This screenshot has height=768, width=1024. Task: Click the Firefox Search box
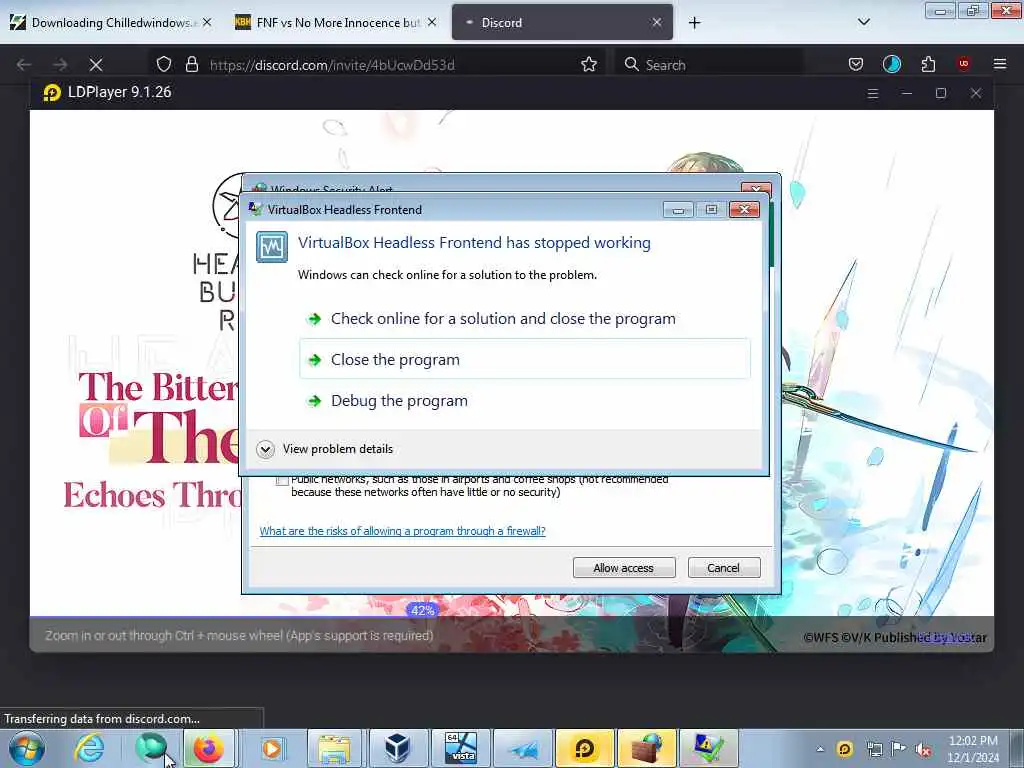pos(709,65)
